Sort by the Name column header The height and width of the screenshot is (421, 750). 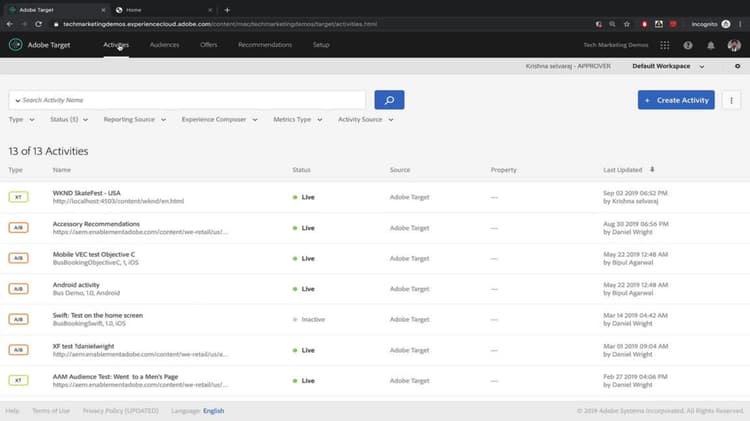(x=62, y=170)
